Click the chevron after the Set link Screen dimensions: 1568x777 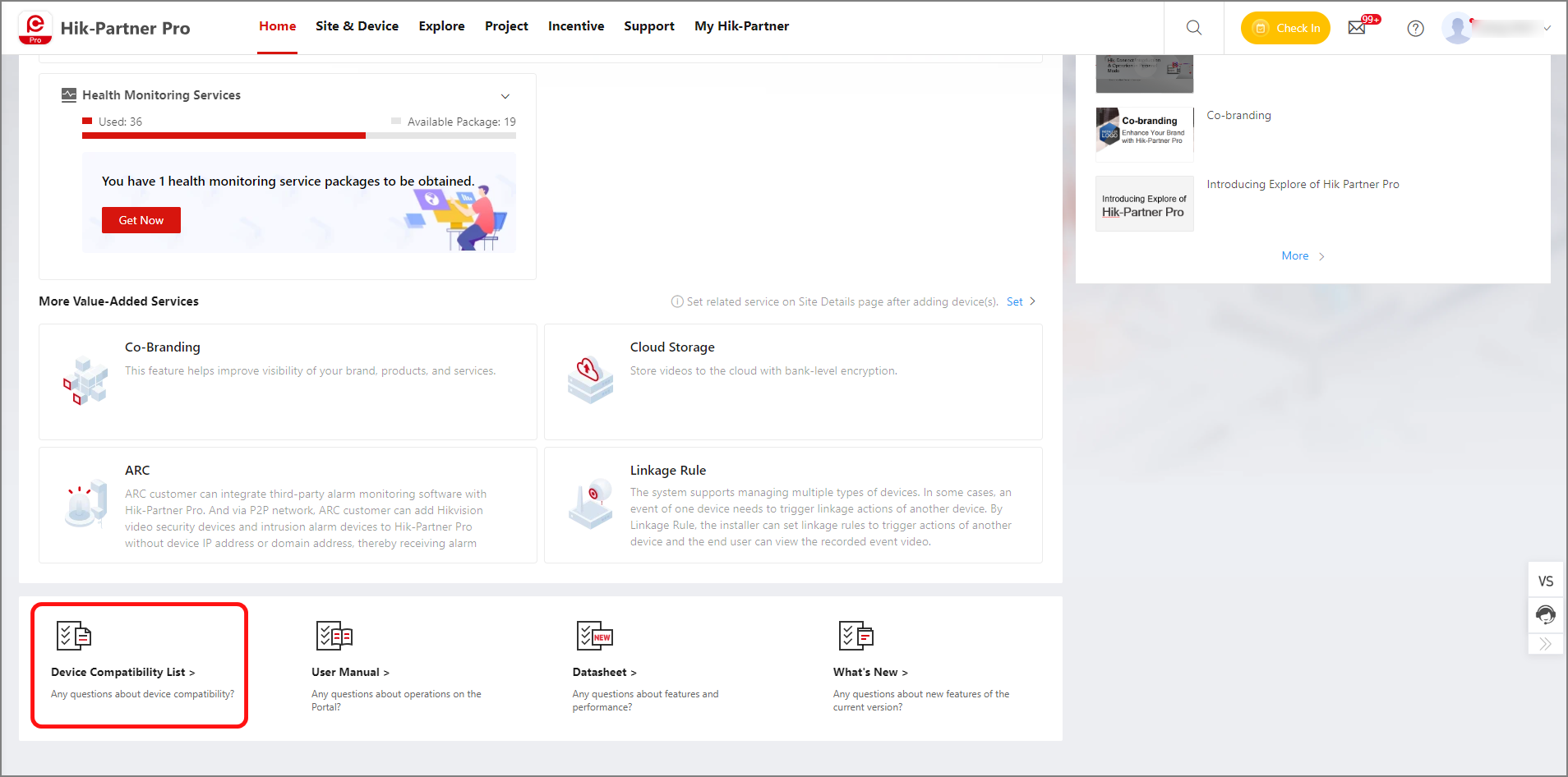click(1033, 301)
